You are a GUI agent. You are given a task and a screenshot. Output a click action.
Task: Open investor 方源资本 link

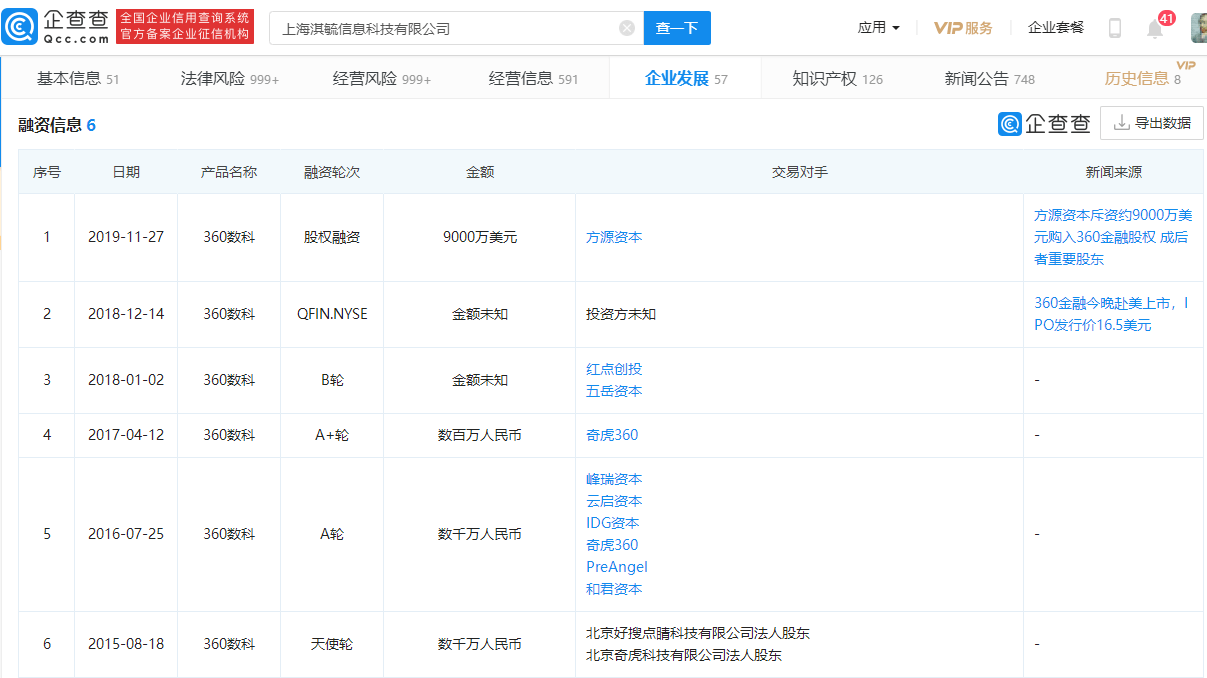pos(614,237)
